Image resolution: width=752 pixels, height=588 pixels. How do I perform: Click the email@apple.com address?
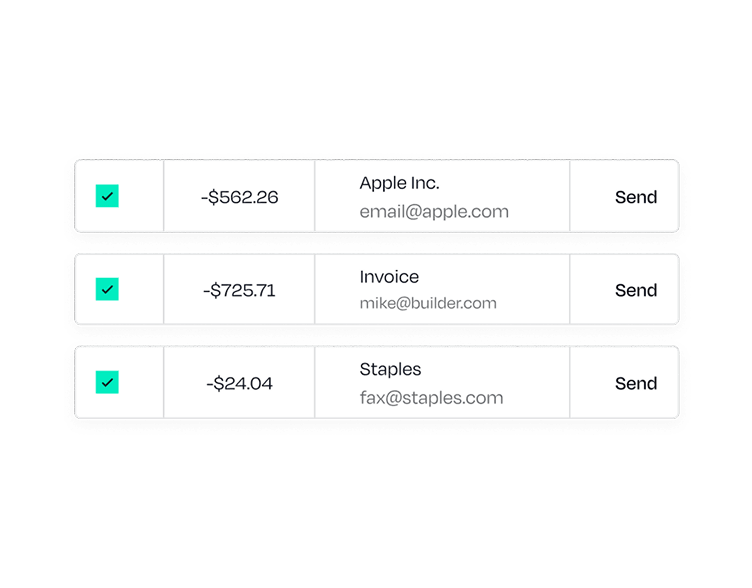(434, 212)
